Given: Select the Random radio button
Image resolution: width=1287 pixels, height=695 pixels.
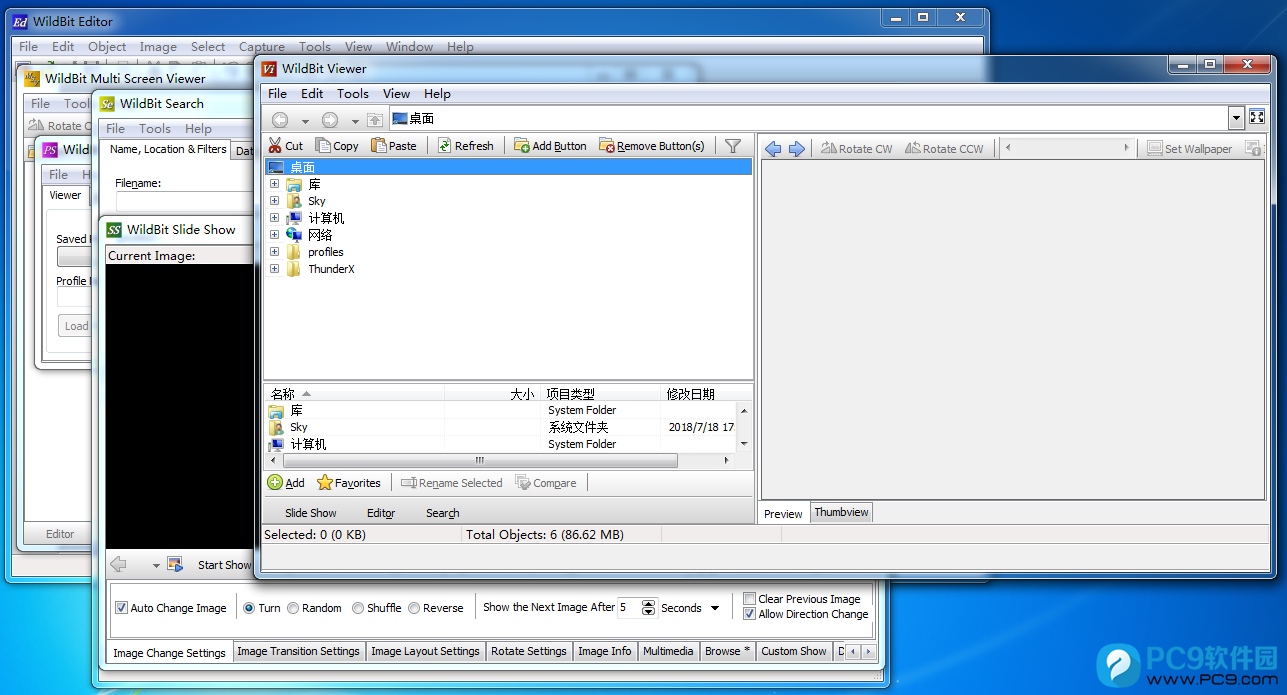Looking at the screenshot, I should click(x=293, y=608).
